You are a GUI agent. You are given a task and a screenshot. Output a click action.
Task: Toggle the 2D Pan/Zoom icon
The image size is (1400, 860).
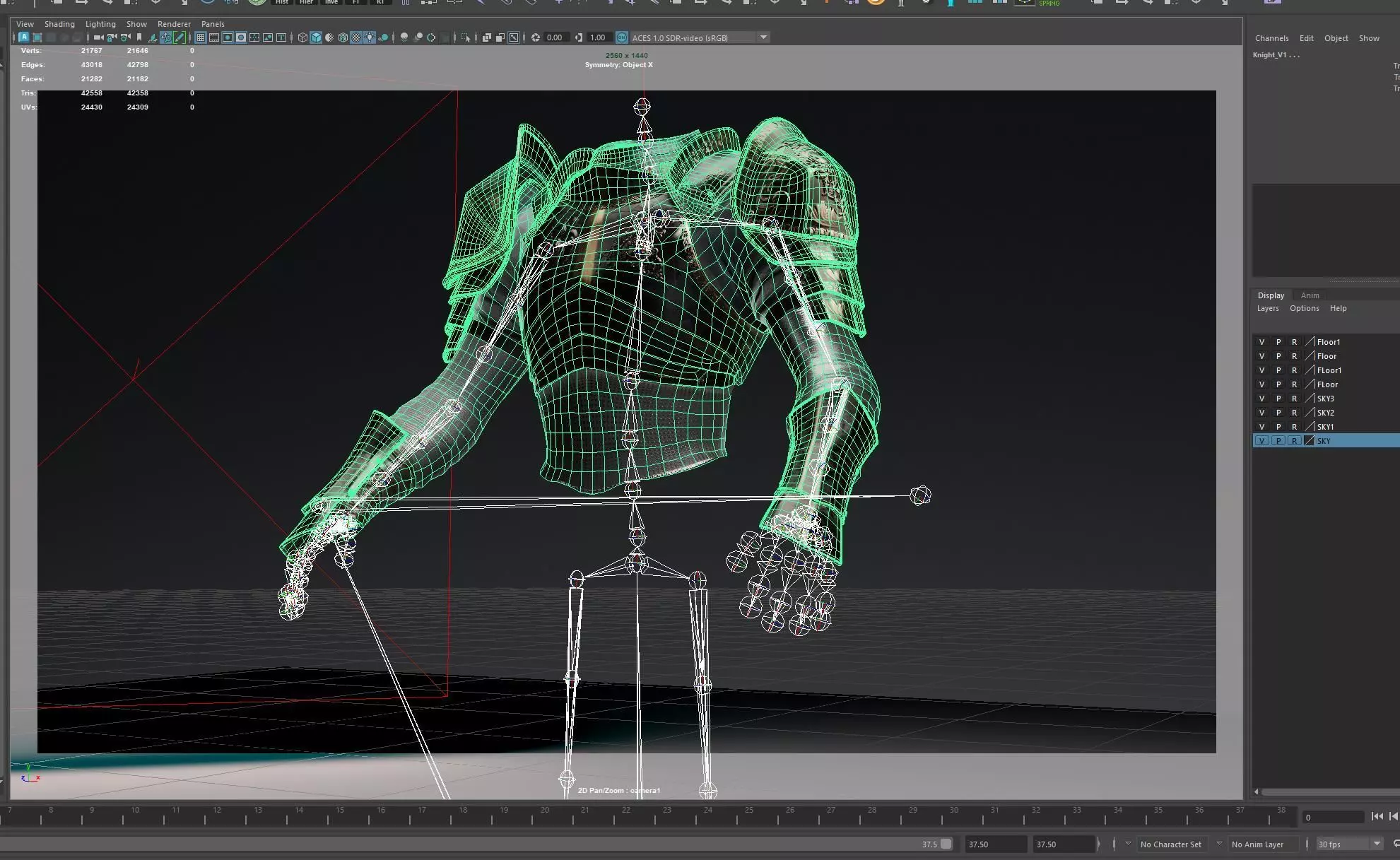[166, 37]
